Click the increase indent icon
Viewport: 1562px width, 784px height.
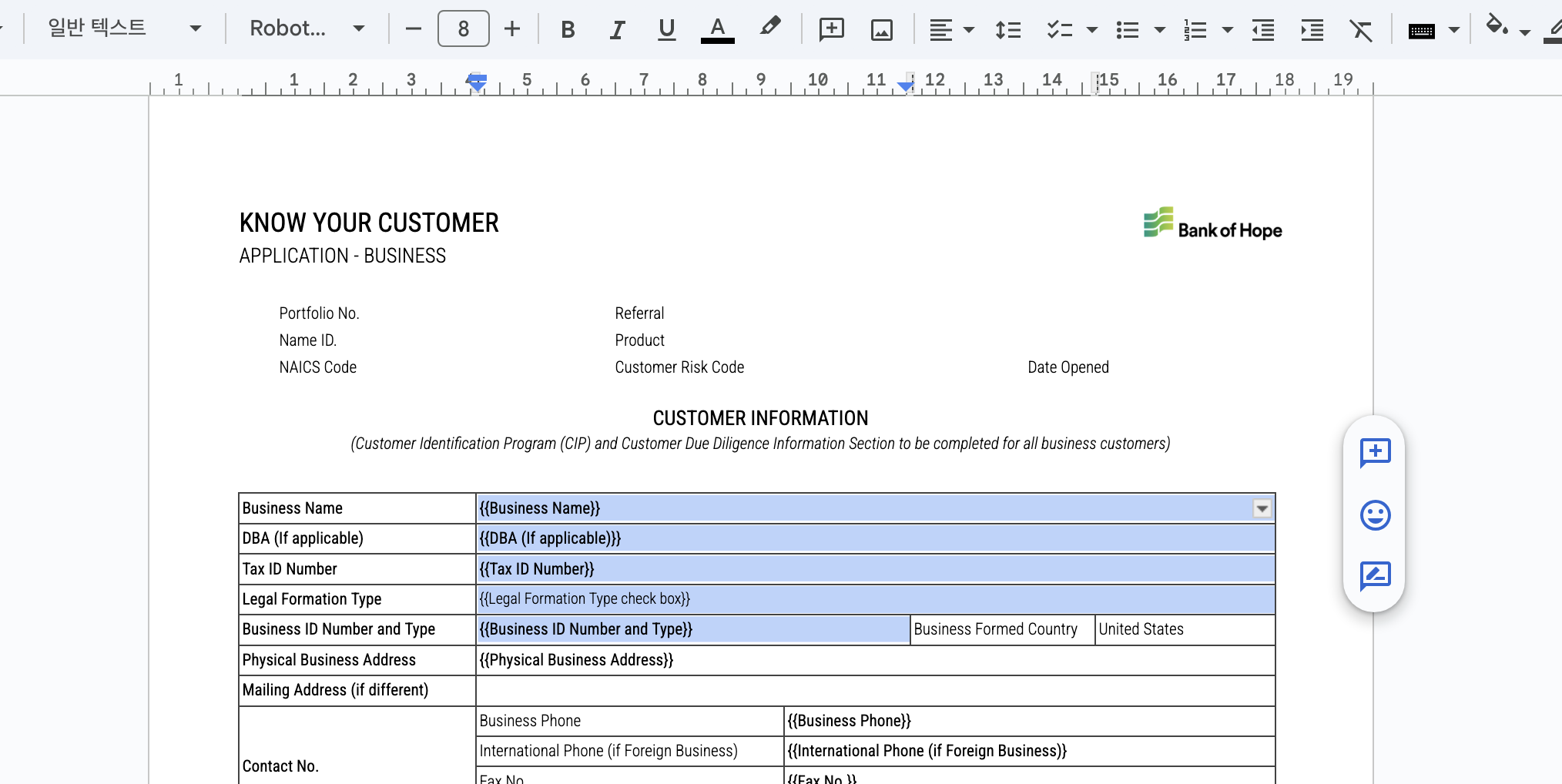click(x=1312, y=29)
